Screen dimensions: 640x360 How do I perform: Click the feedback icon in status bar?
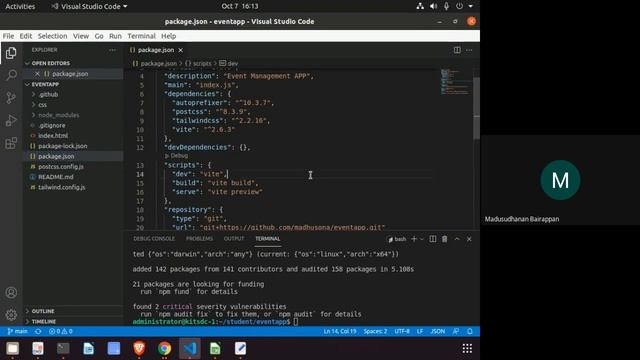(x=456, y=331)
